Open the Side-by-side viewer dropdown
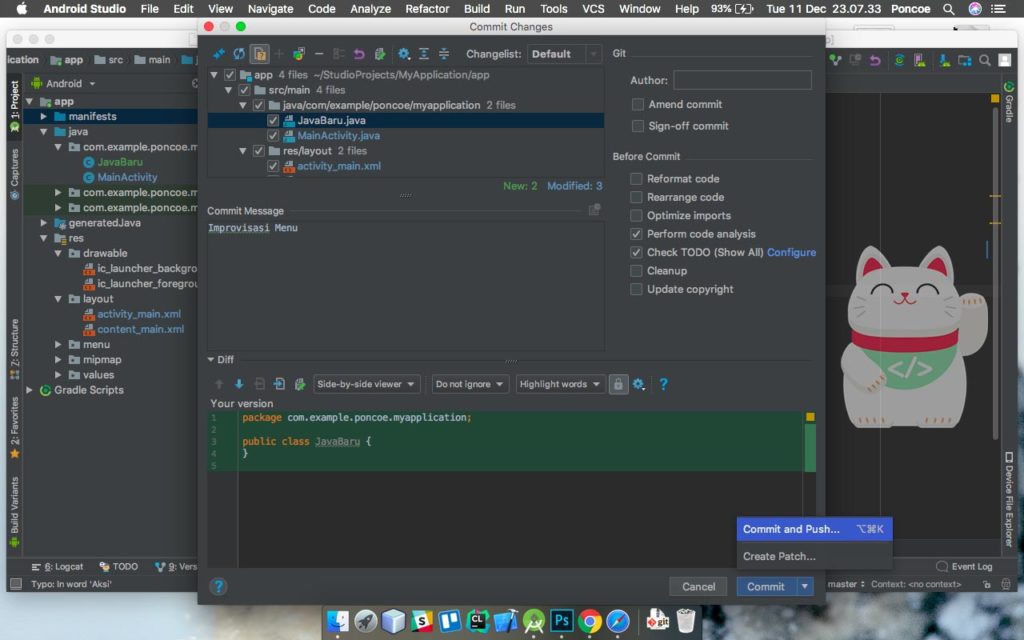1024x640 pixels. [366, 384]
